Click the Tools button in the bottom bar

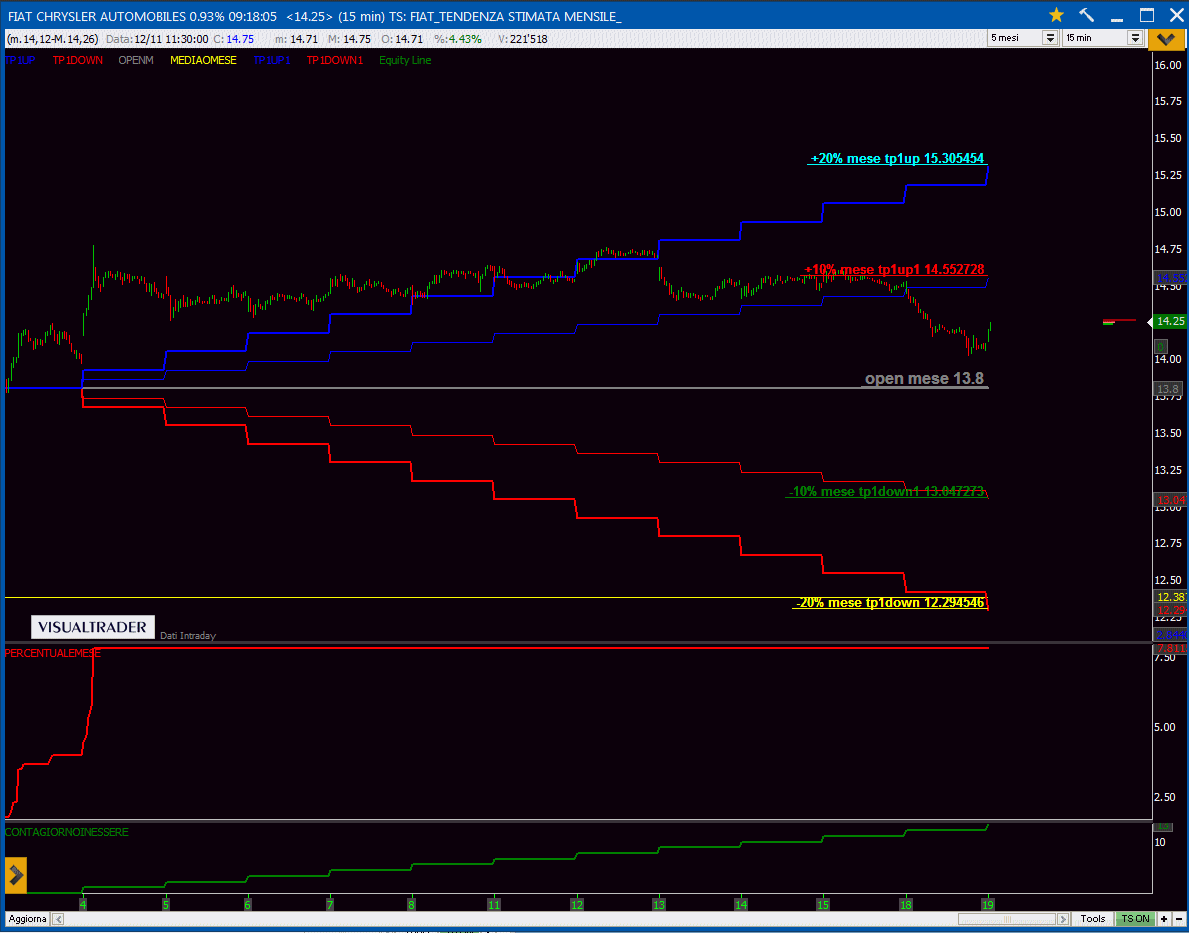(x=1093, y=919)
